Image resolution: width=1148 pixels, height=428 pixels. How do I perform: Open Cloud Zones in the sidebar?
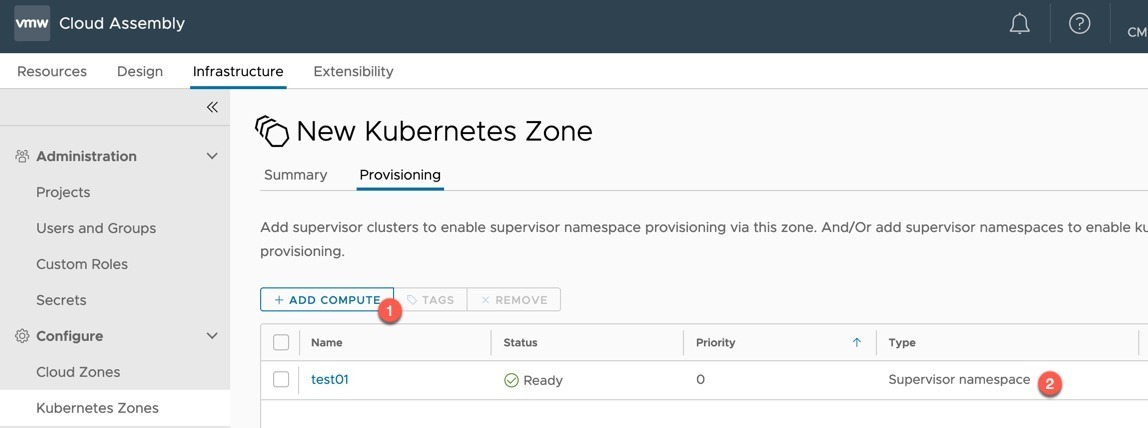(78, 372)
